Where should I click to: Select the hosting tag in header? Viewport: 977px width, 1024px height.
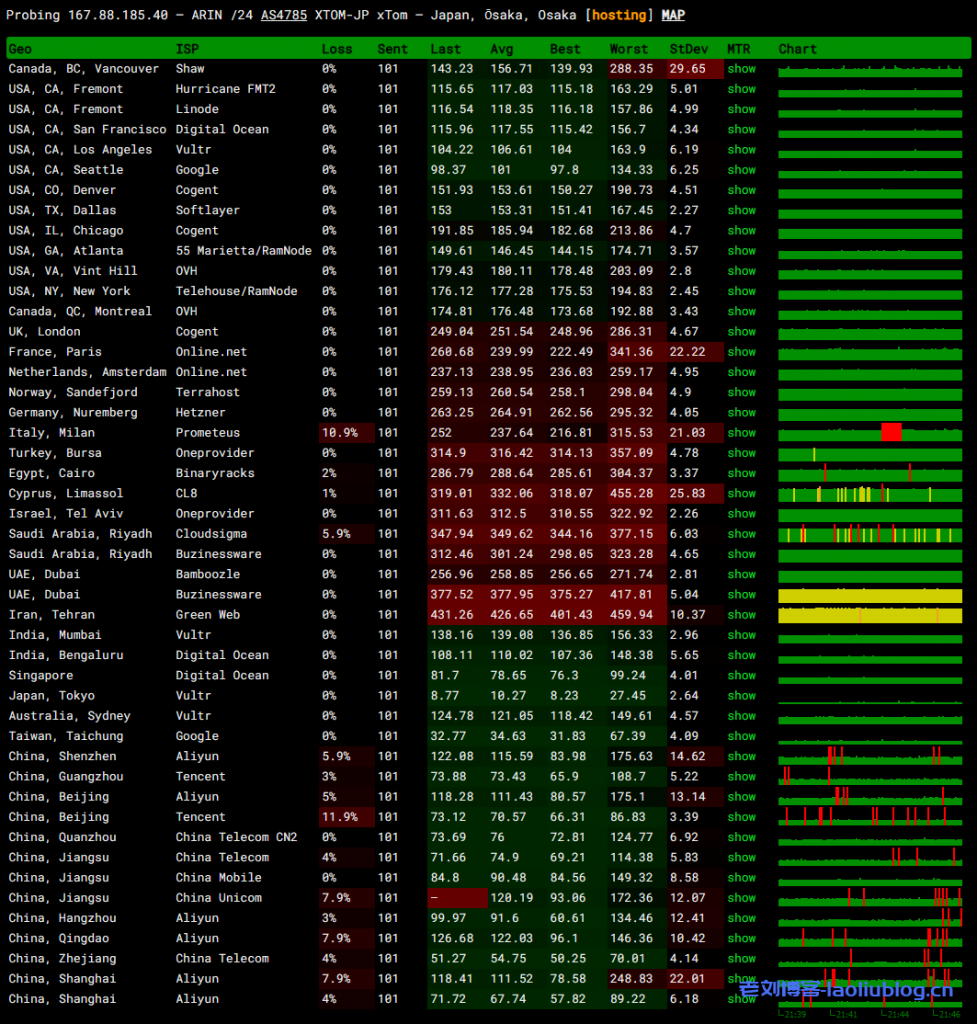(x=618, y=15)
